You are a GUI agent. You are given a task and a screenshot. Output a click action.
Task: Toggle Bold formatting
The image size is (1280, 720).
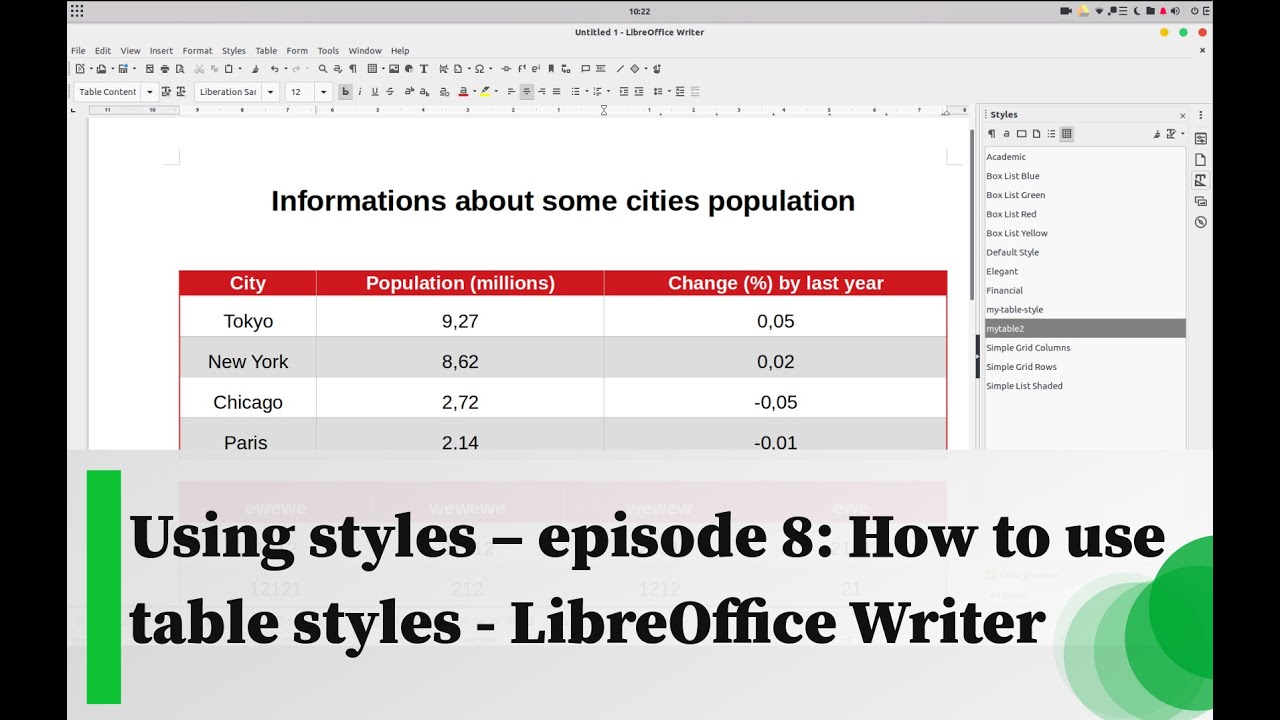[346, 92]
